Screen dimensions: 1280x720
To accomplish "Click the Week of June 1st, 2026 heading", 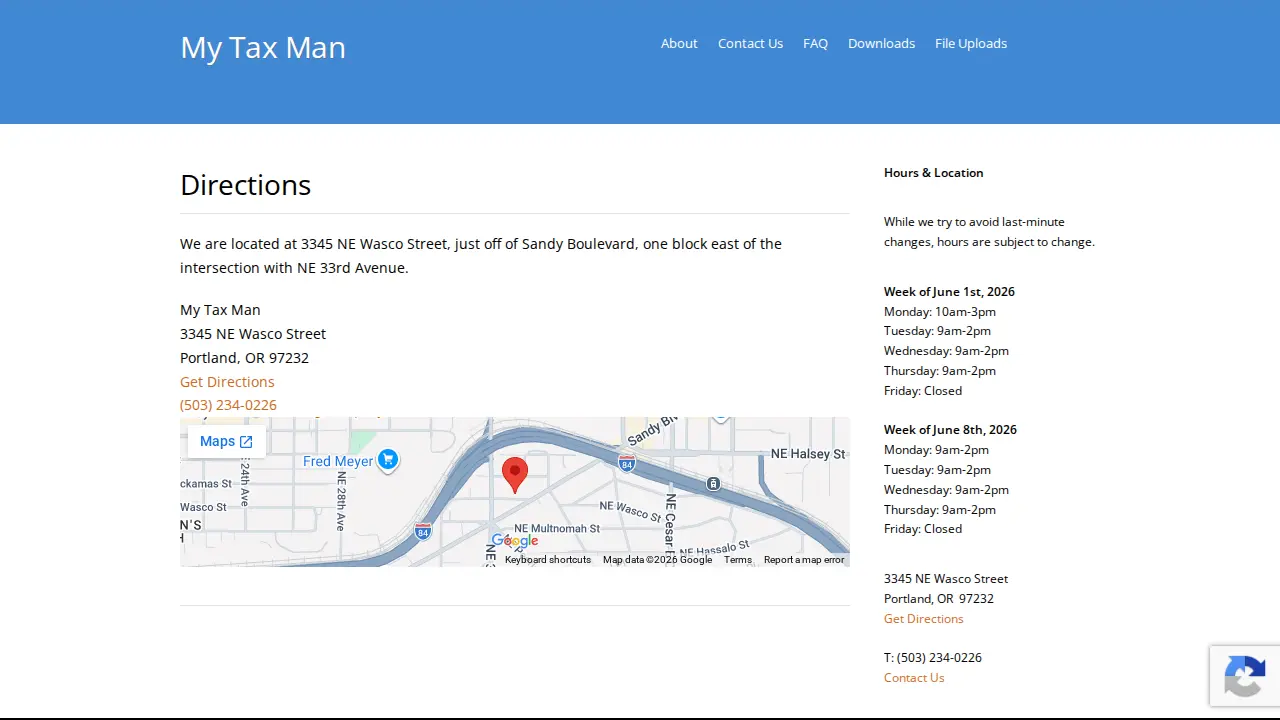I will coord(949,292).
